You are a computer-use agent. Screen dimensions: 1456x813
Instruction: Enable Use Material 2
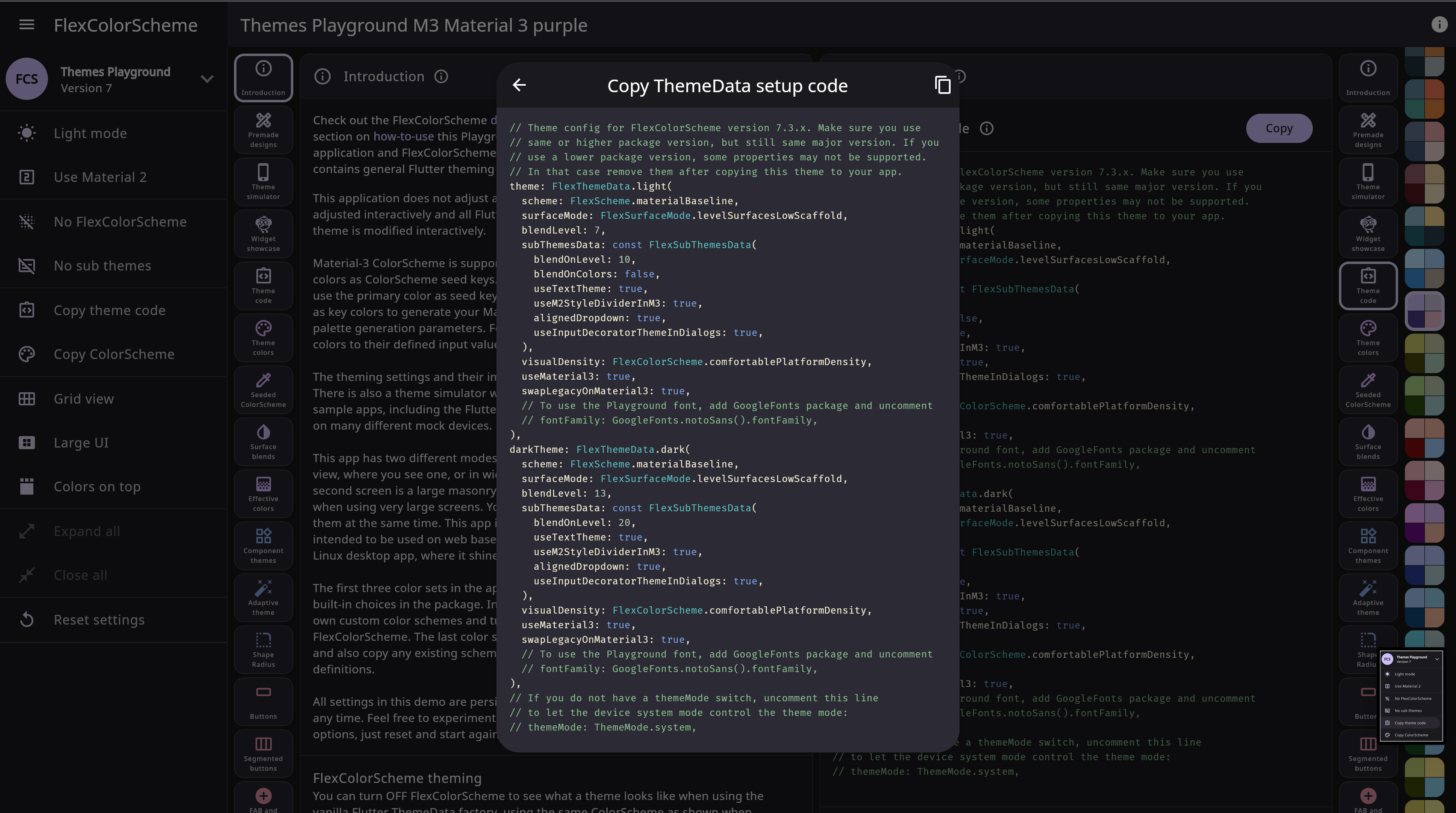click(x=100, y=177)
